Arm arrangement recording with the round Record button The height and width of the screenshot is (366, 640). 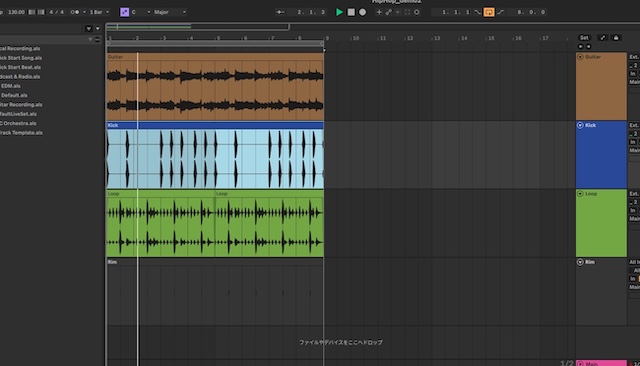tap(362, 12)
